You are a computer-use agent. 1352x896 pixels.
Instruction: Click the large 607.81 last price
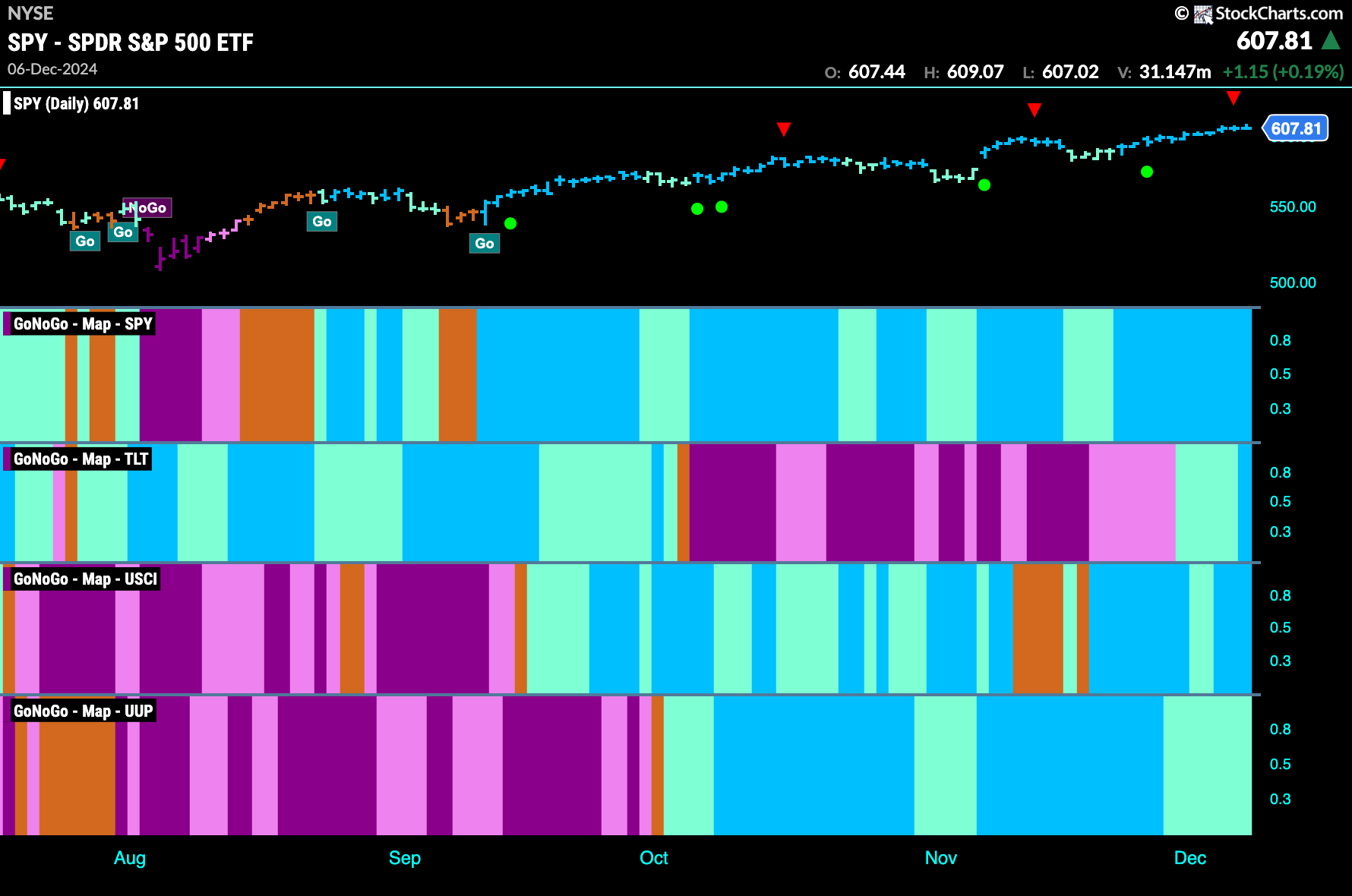tap(1275, 40)
